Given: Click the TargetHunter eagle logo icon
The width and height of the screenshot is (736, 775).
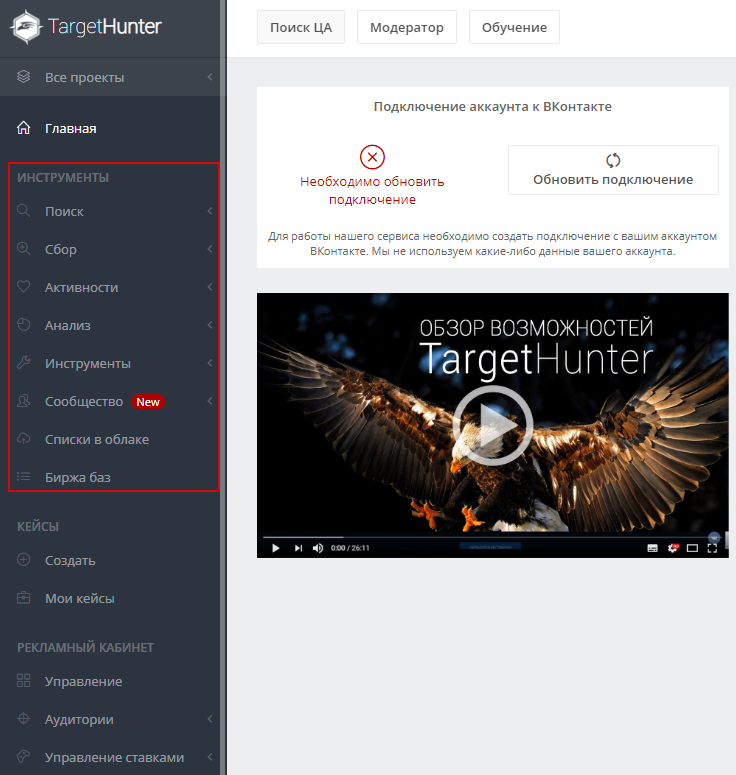Looking at the screenshot, I should click(26, 27).
